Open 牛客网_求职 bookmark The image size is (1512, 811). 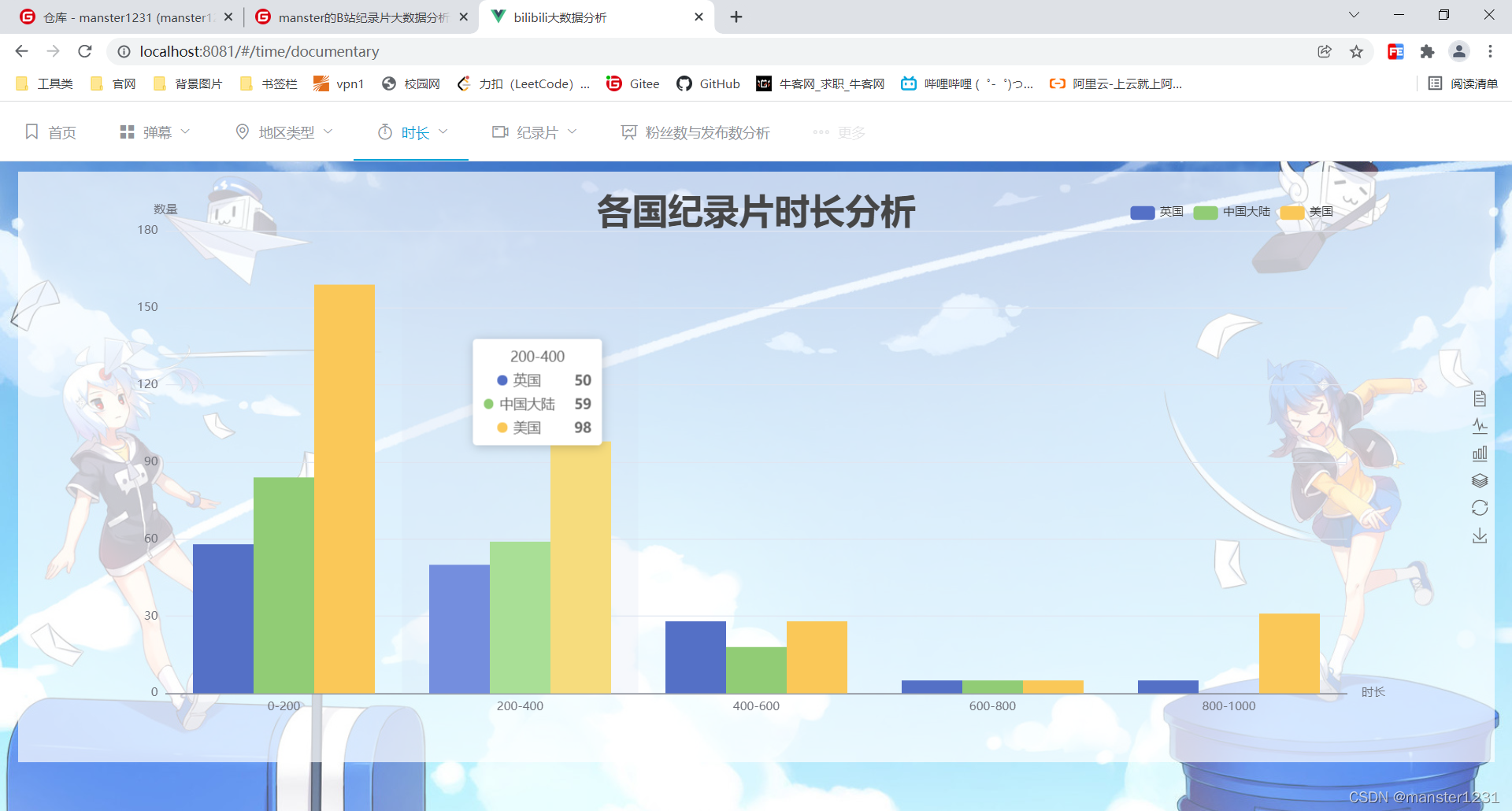[820, 83]
